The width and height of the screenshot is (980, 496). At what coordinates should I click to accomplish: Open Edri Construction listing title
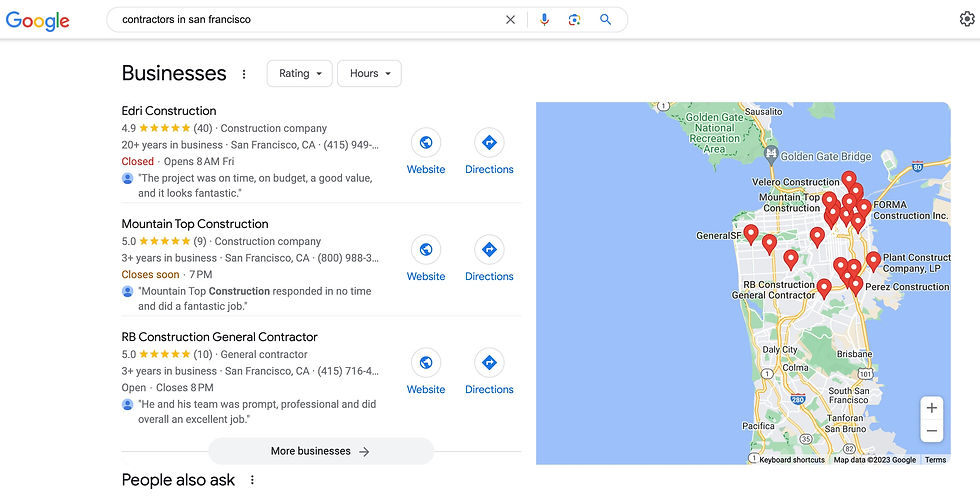(169, 111)
